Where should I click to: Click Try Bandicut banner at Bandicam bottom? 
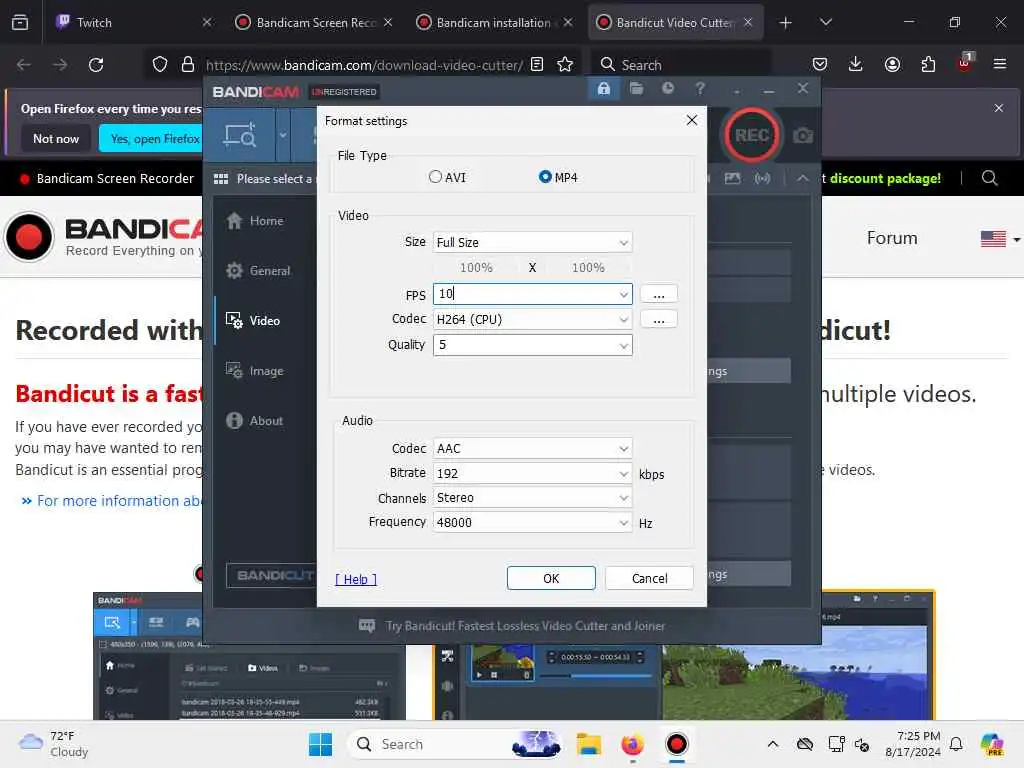[x=512, y=626]
